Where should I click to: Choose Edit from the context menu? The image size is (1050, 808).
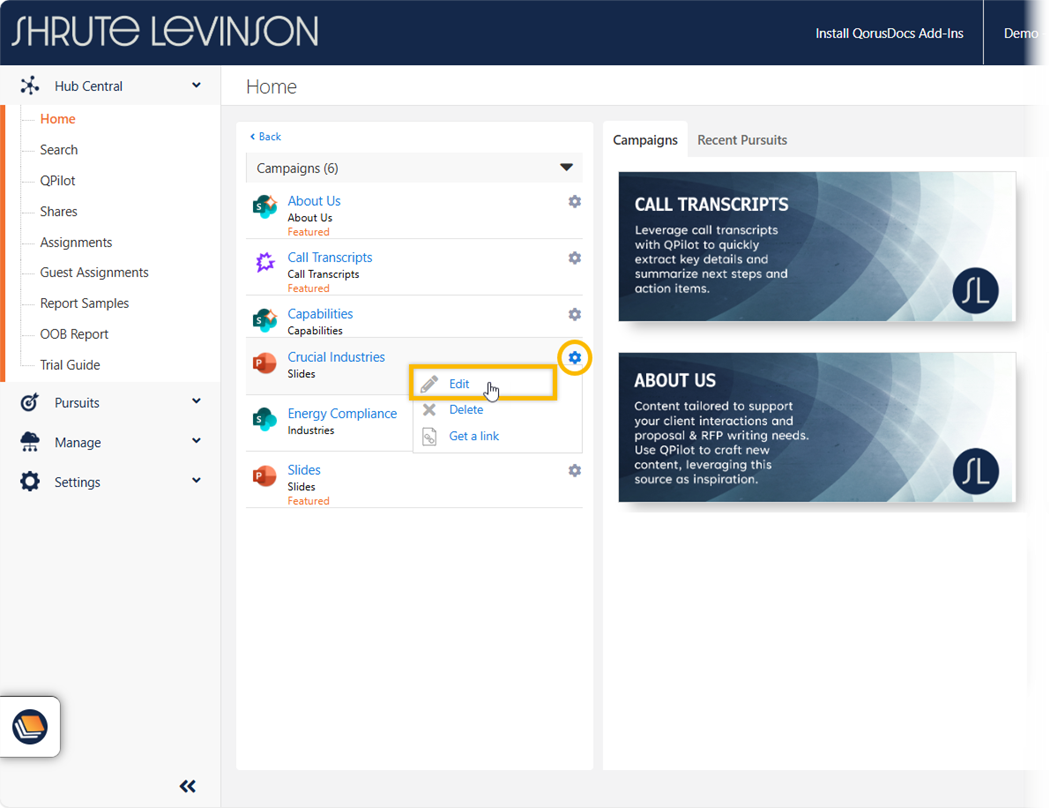tap(459, 384)
